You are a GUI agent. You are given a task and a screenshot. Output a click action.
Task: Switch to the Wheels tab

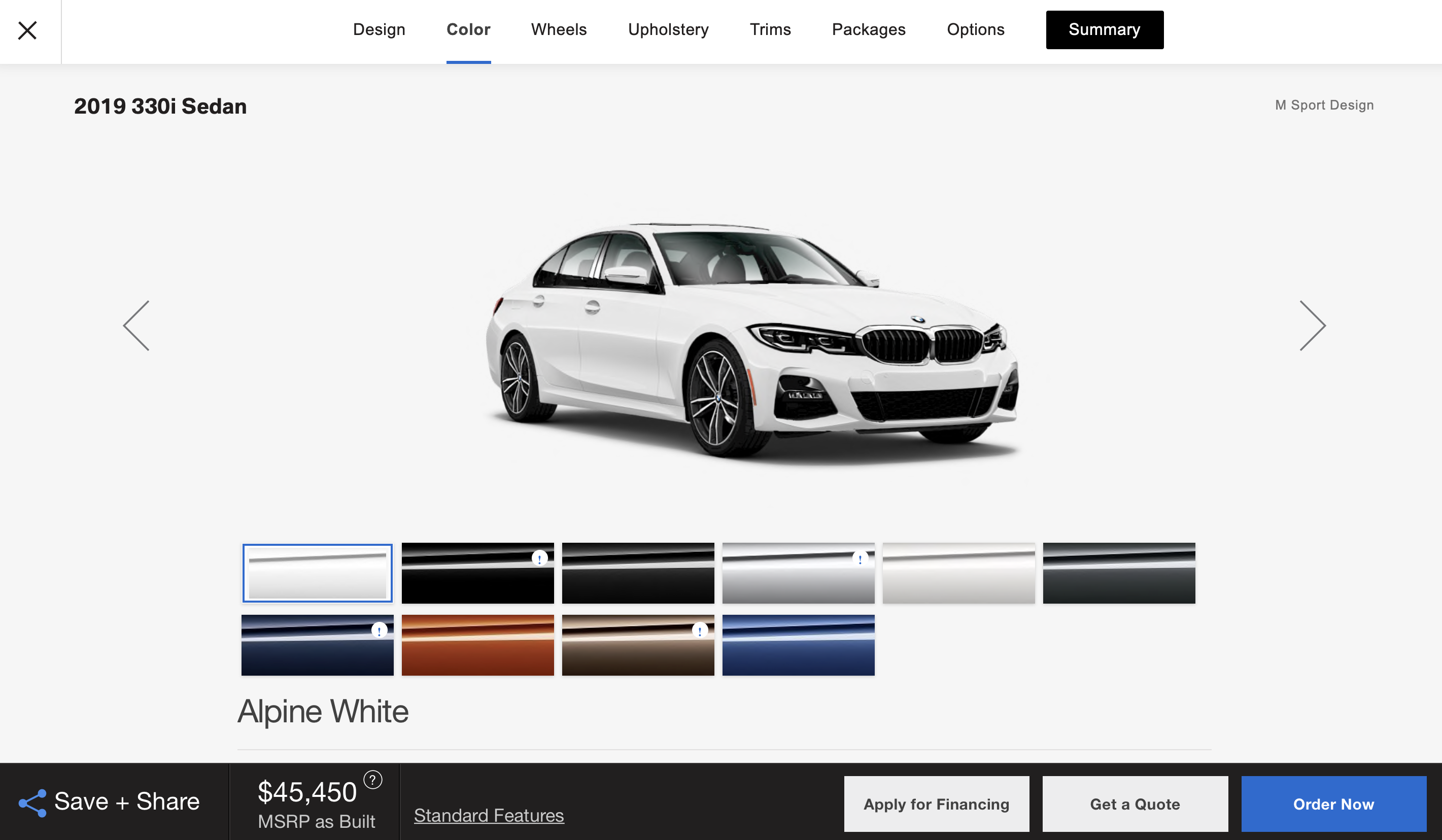[x=559, y=30]
